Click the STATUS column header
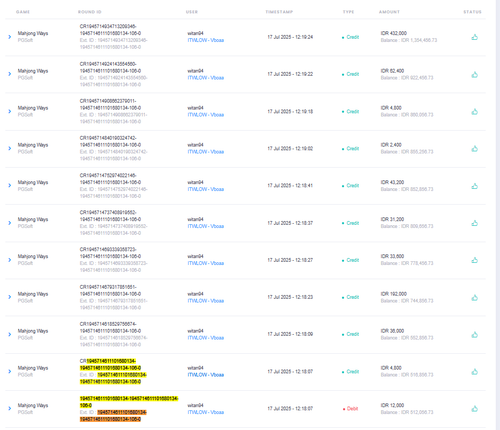 pos(473,12)
